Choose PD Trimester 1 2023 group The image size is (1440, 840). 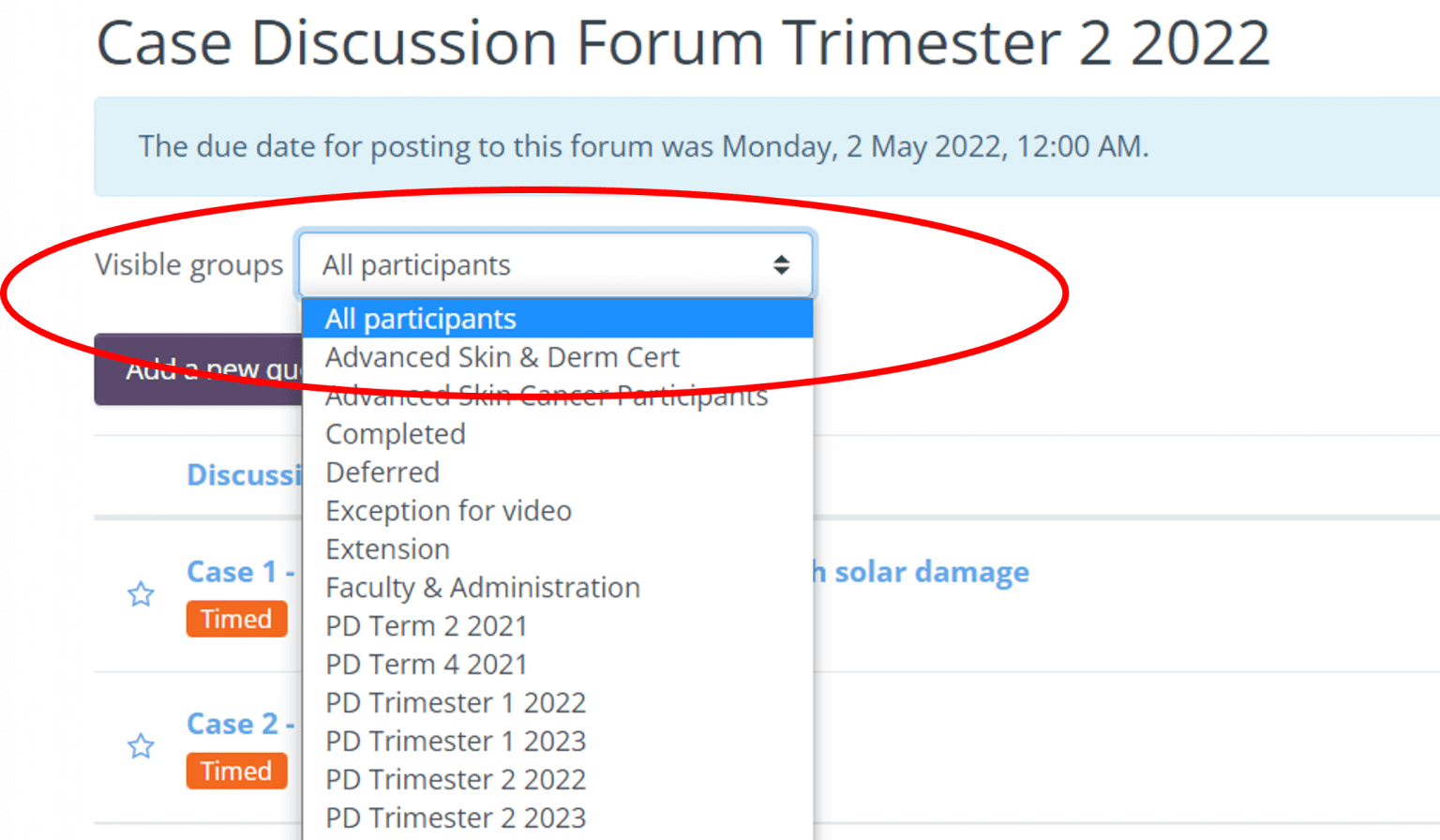(x=456, y=742)
